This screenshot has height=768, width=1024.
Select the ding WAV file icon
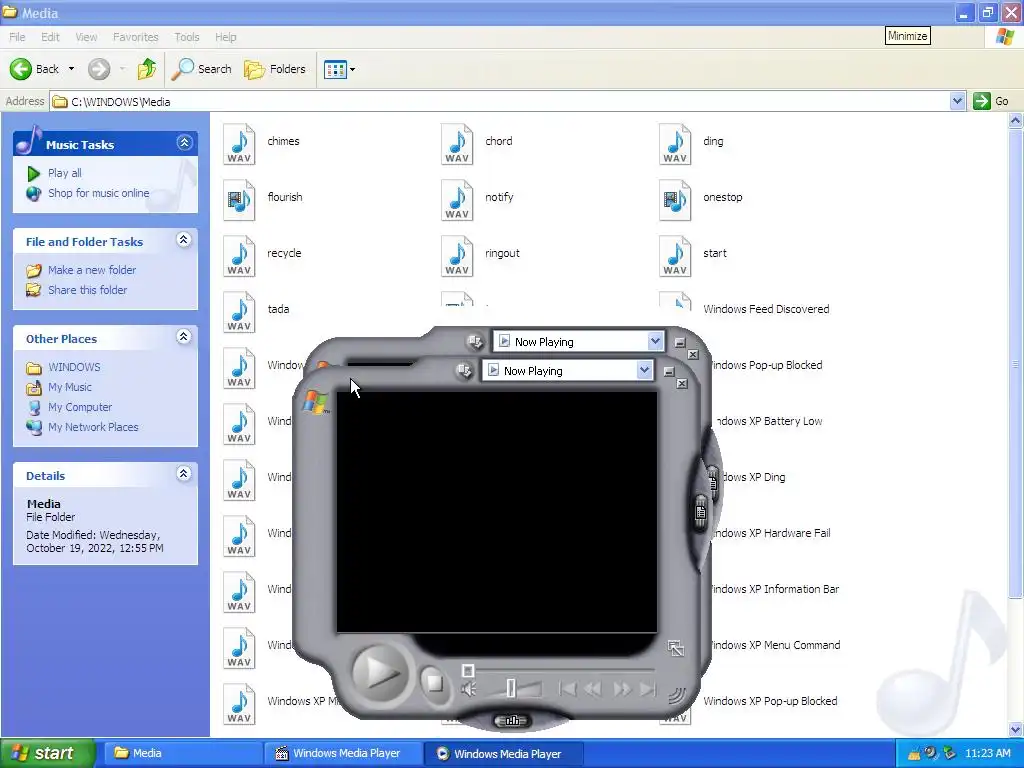(675, 144)
